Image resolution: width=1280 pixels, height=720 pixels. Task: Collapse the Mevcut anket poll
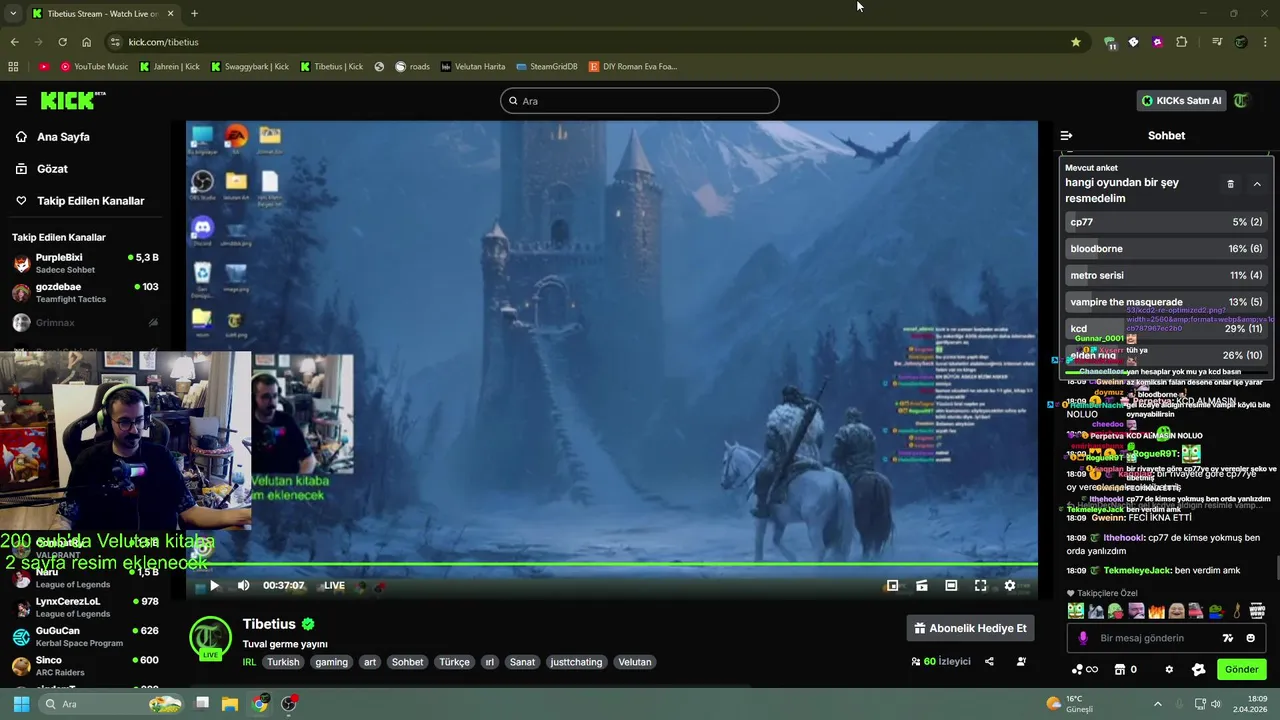[x=1257, y=184]
